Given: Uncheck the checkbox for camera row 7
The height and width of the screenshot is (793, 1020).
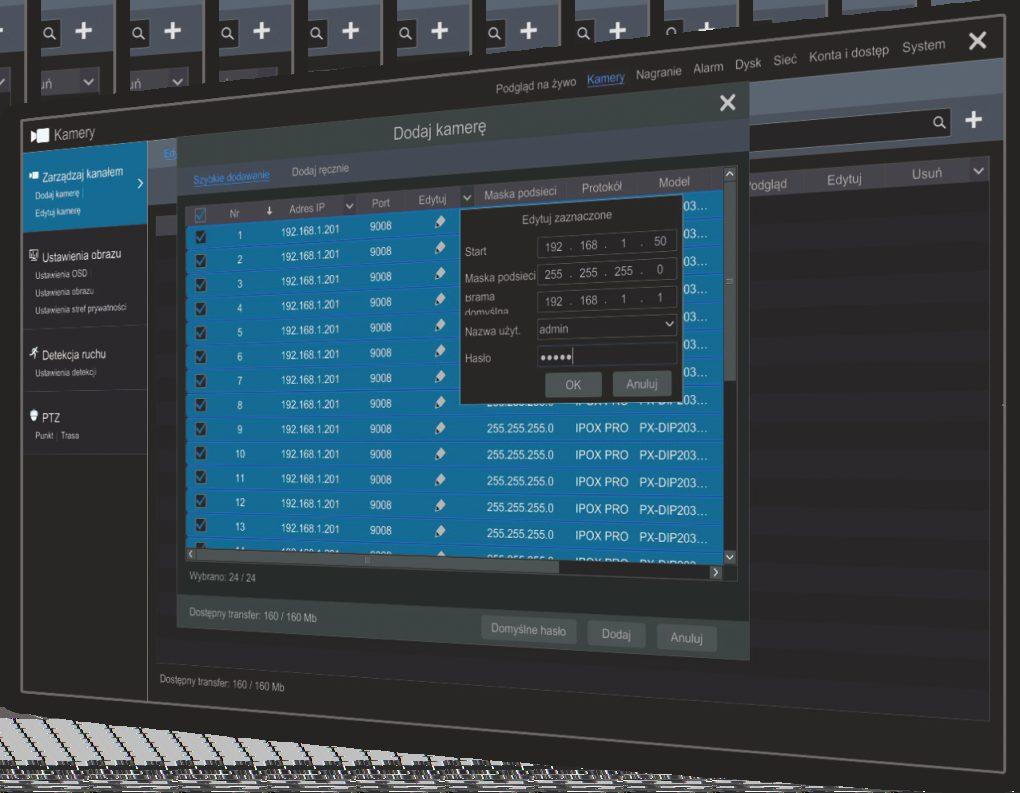Looking at the screenshot, I should pyautogui.click(x=200, y=381).
